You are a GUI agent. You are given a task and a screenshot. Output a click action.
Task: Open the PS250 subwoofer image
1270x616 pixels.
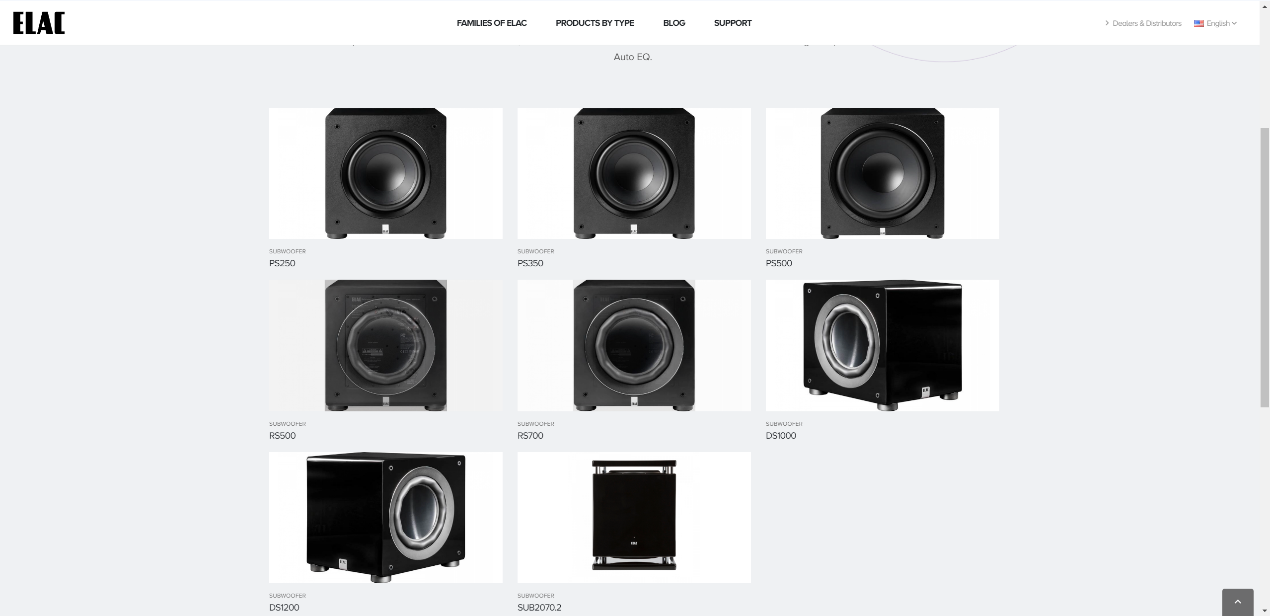[x=386, y=173]
